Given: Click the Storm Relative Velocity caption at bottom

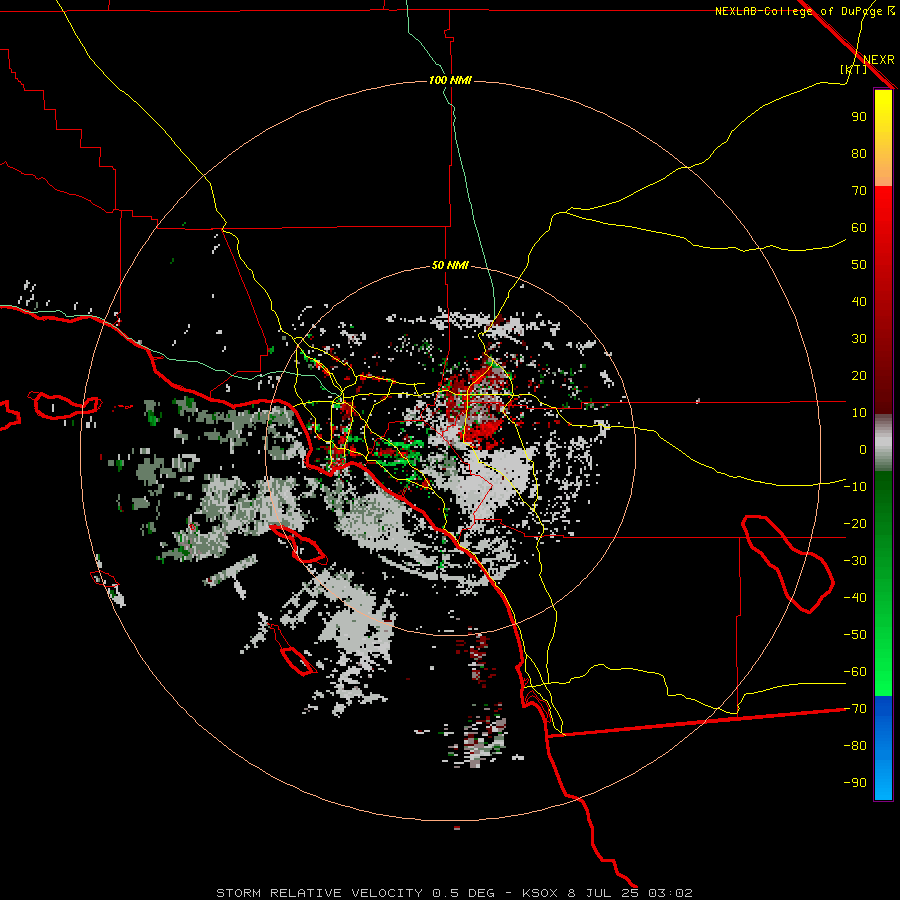Looking at the screenshot, I should [454, 893].
